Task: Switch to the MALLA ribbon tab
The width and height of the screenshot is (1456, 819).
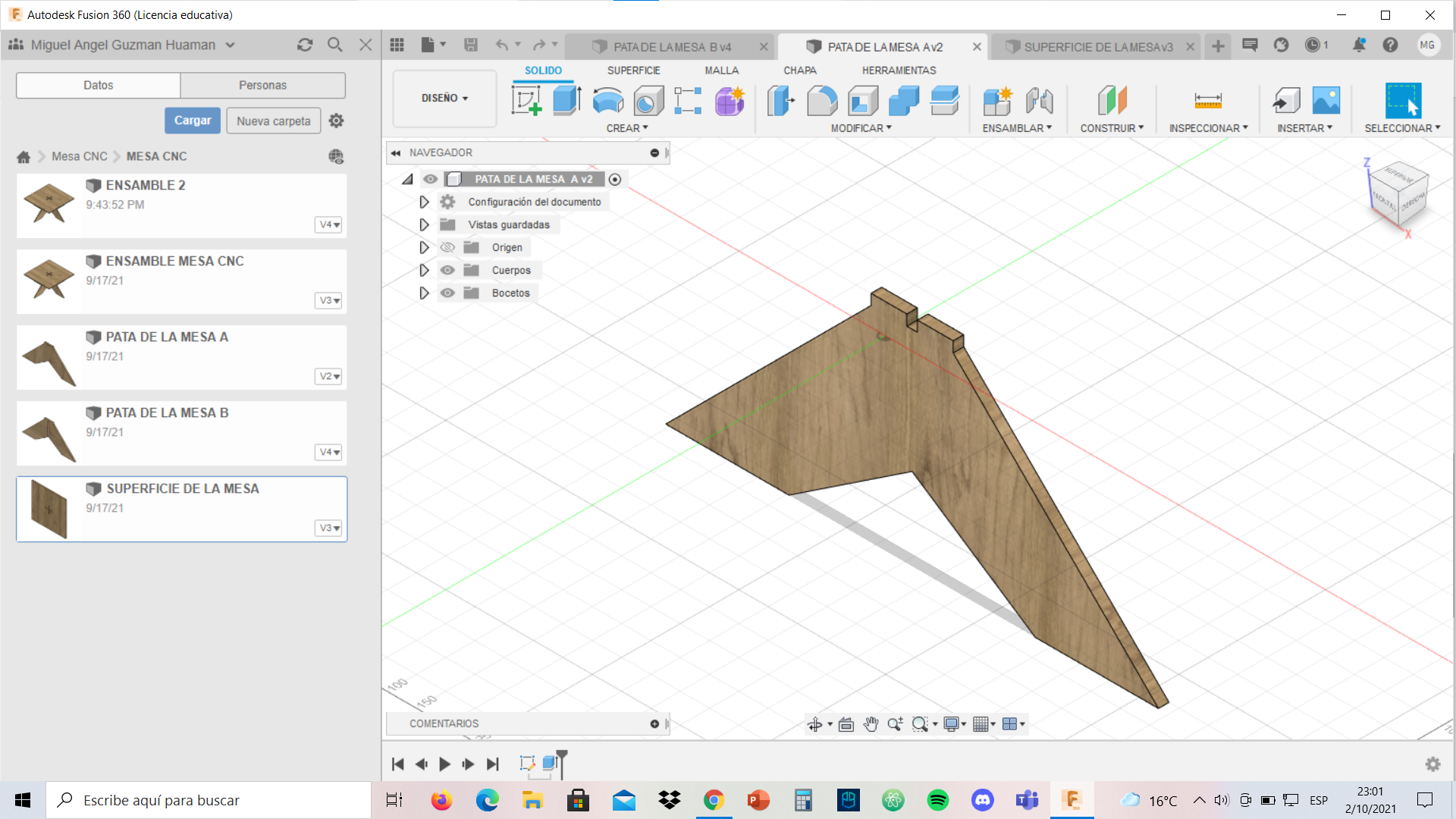Action: [721, 71]
